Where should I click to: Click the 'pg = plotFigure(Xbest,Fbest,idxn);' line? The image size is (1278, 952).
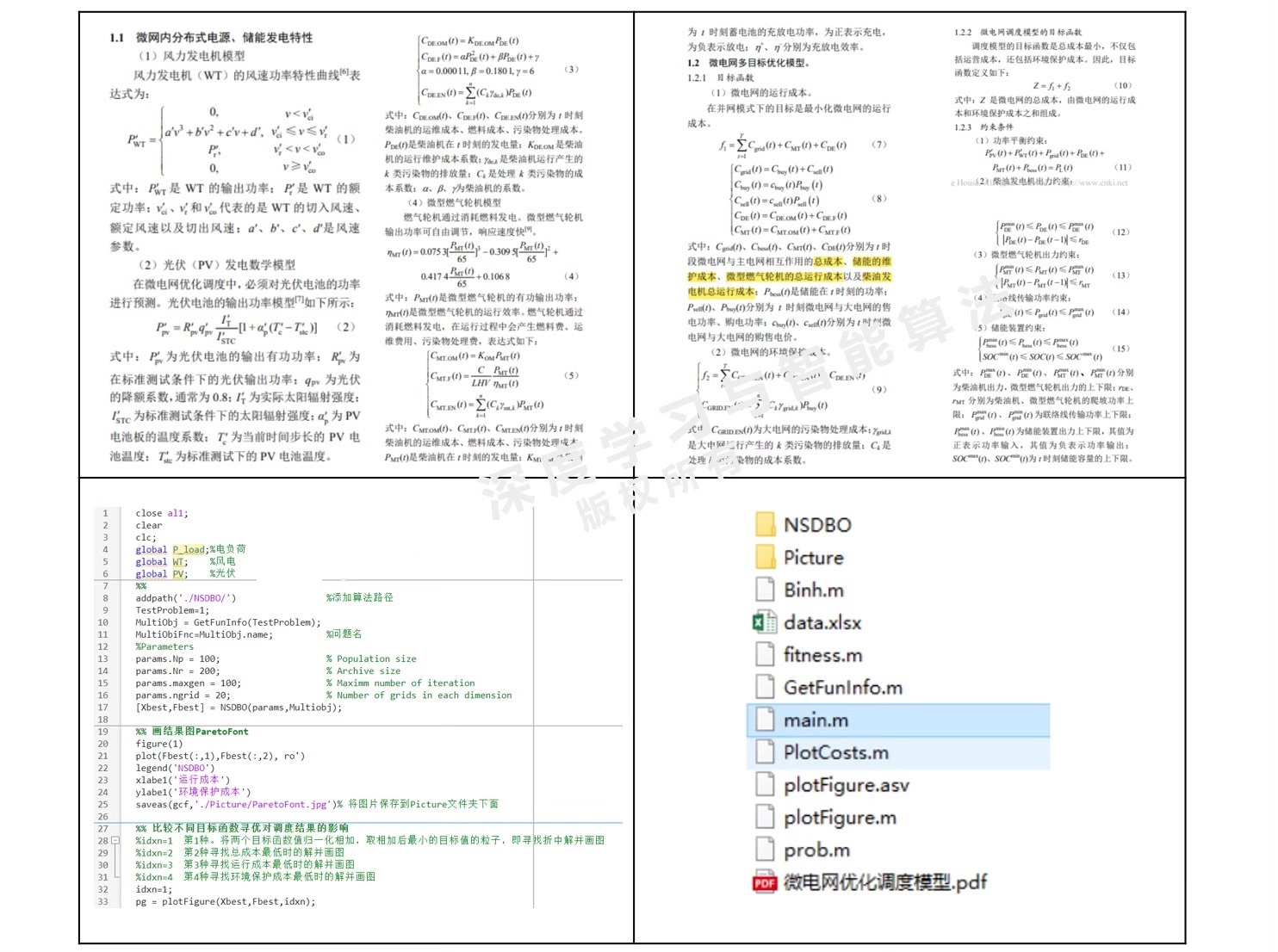point(225,901)
